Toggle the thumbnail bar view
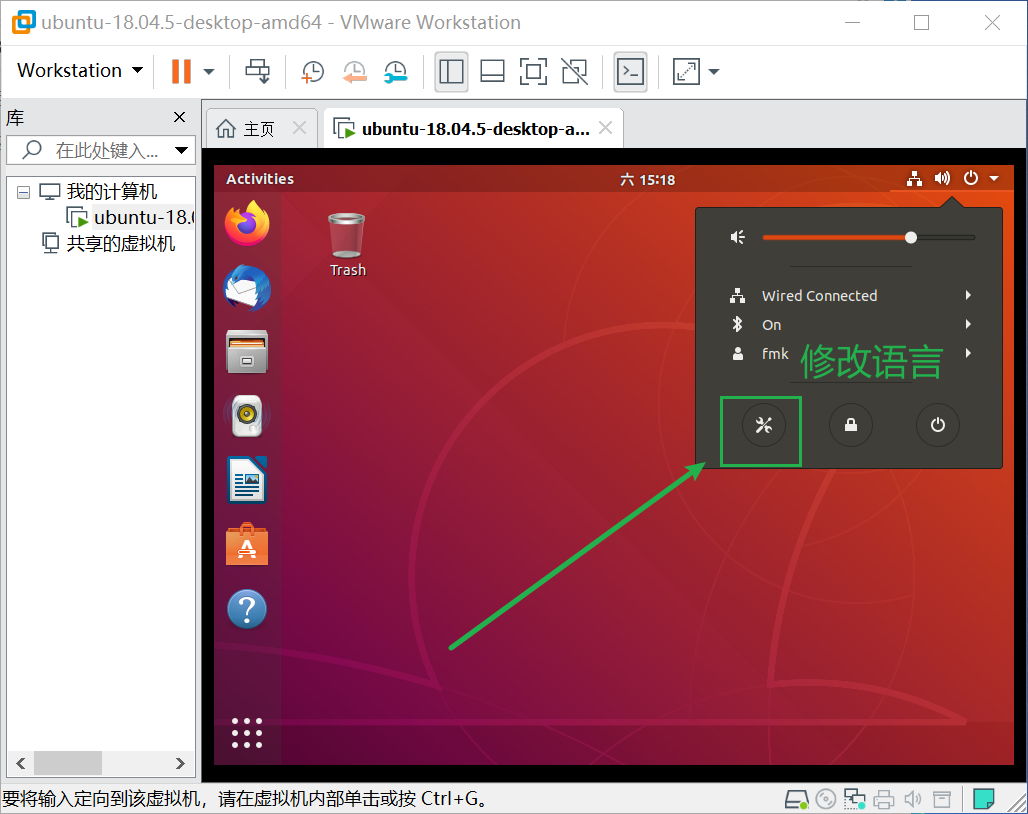The height and width of the screenshot is (814, 1028). click(x=492, y=71)
